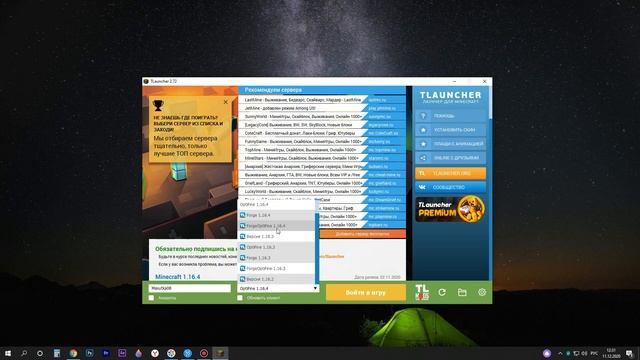The width and height of the screenshot is (640, 360).
Task: Click the purple Alice icon in tray
Action: (547, 353)
